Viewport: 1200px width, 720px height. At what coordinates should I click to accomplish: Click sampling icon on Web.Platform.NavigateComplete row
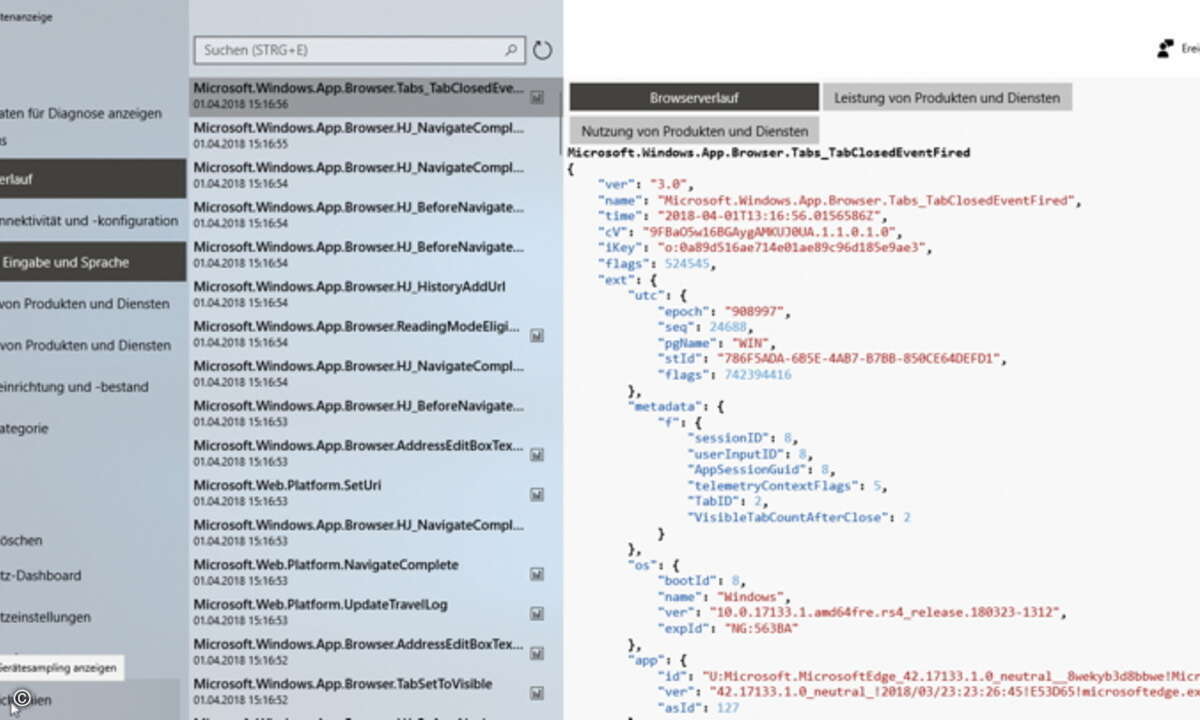tap(537, 574)
